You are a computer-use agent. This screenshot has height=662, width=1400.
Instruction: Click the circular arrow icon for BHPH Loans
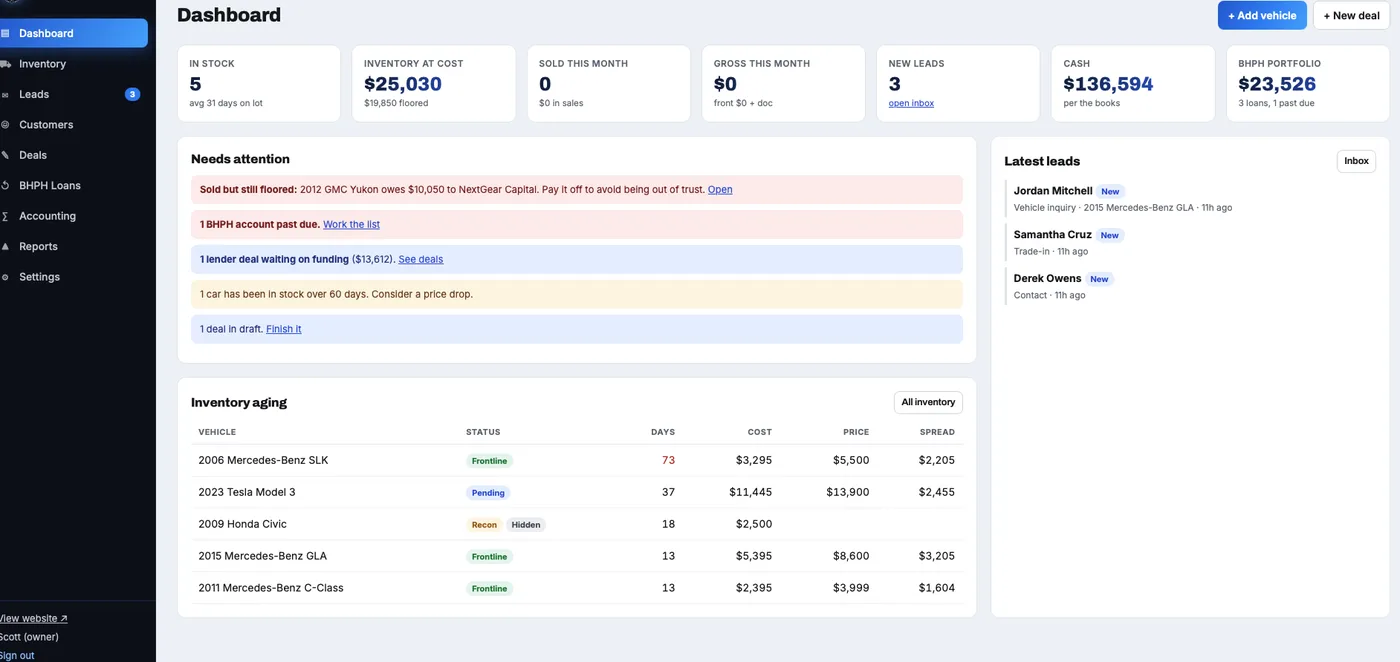point(5,186)
